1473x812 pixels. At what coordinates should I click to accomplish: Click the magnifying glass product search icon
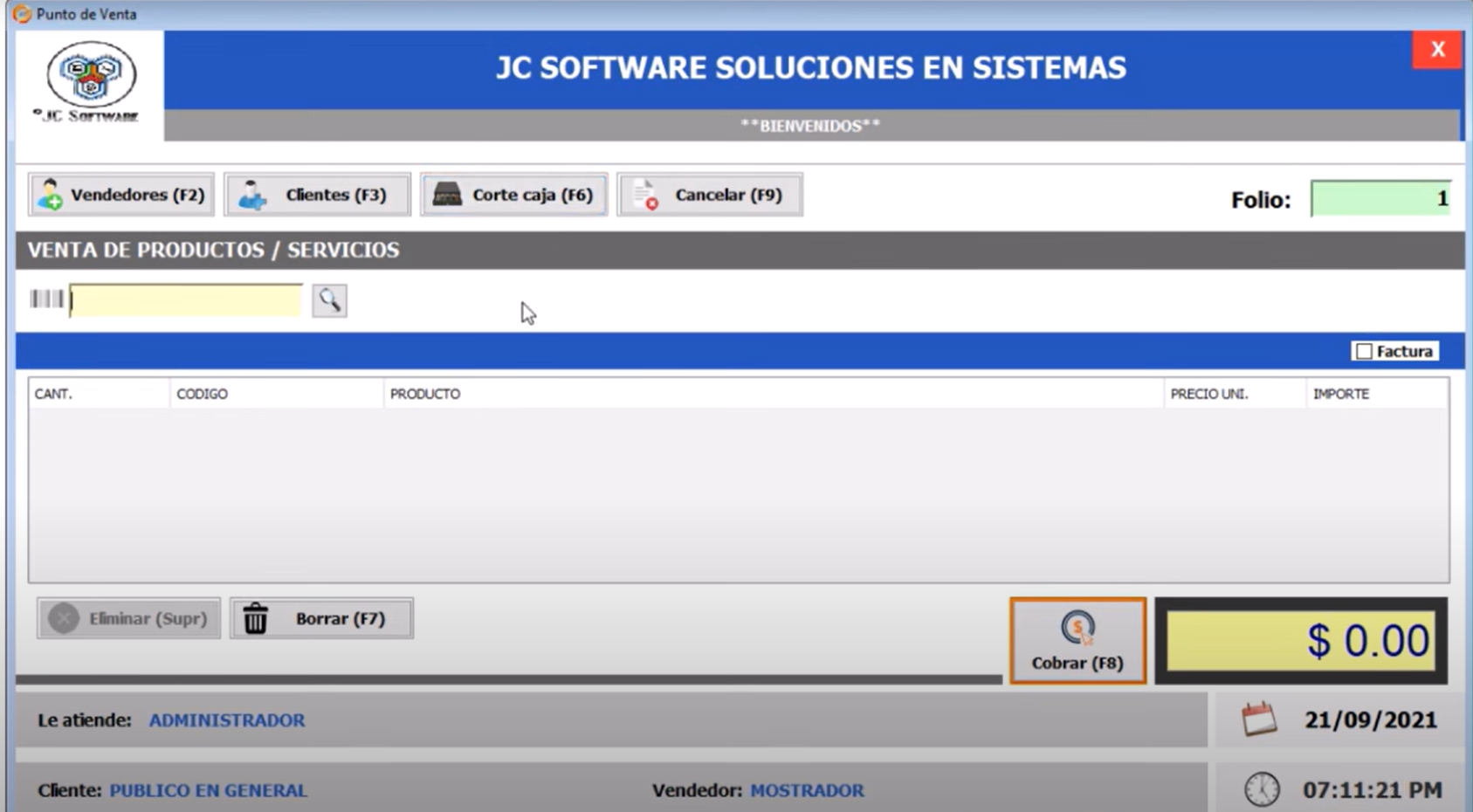329,300
